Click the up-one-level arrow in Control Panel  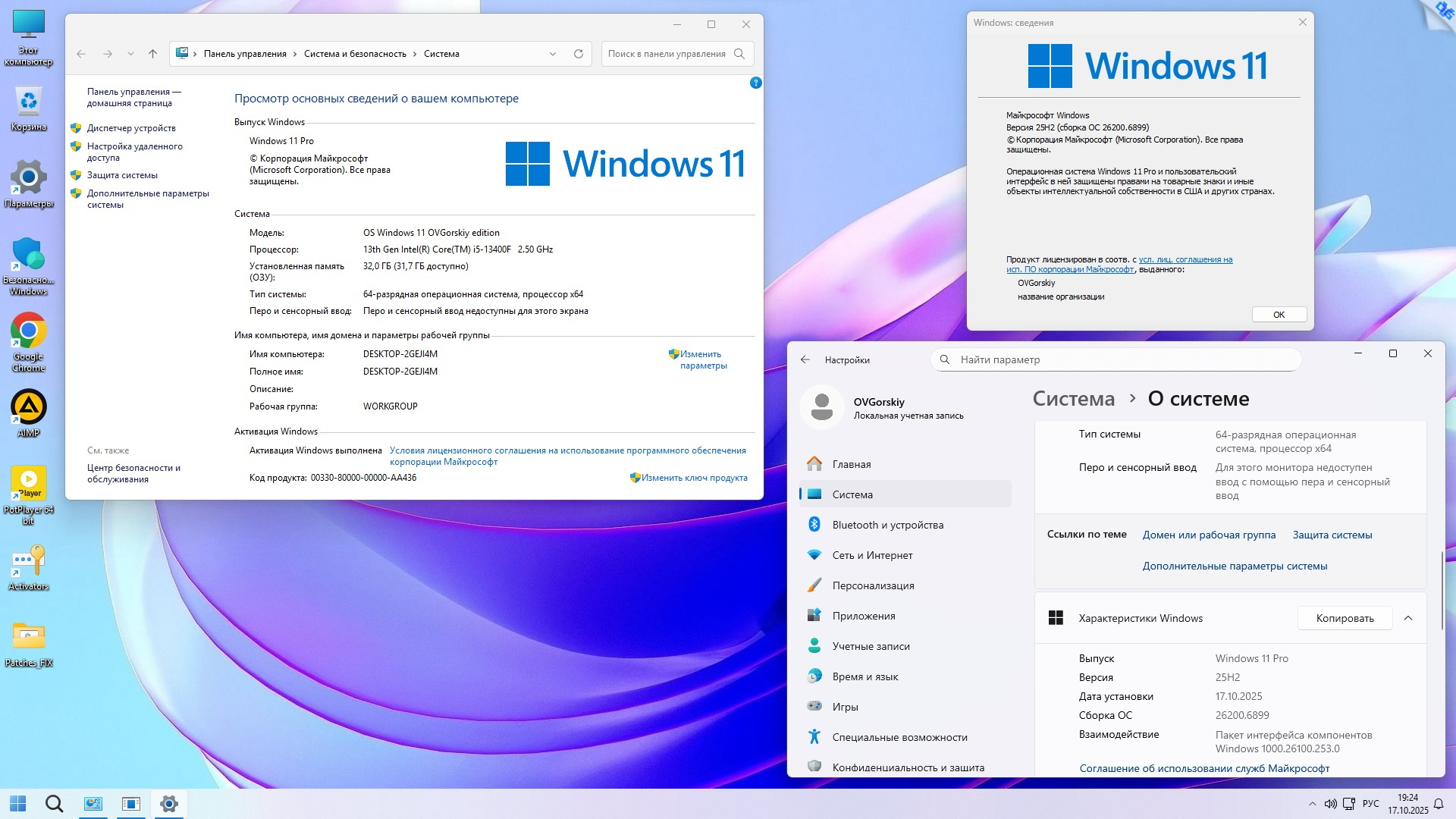(x=152, y=54)
